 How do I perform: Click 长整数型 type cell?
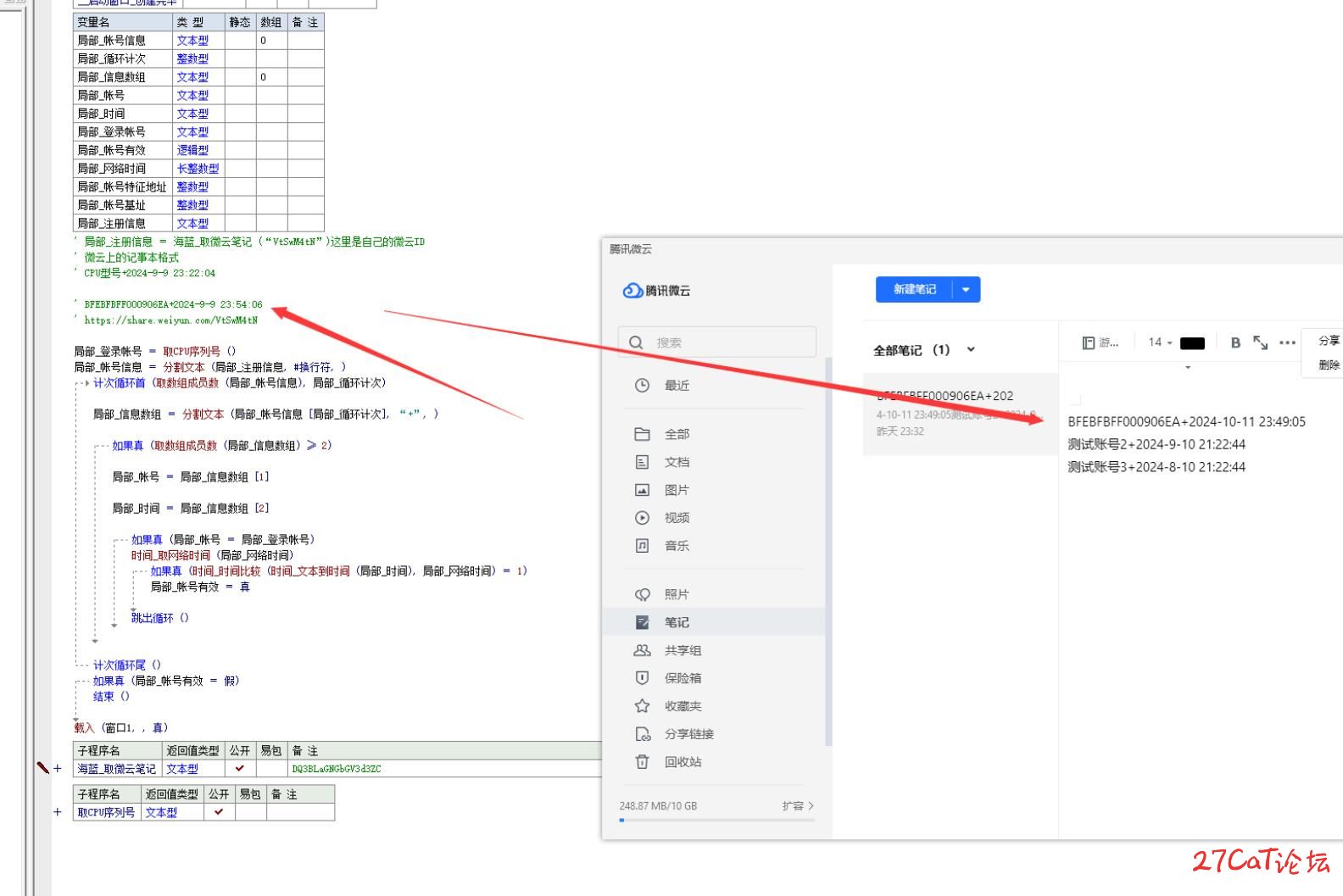point(198,169)
